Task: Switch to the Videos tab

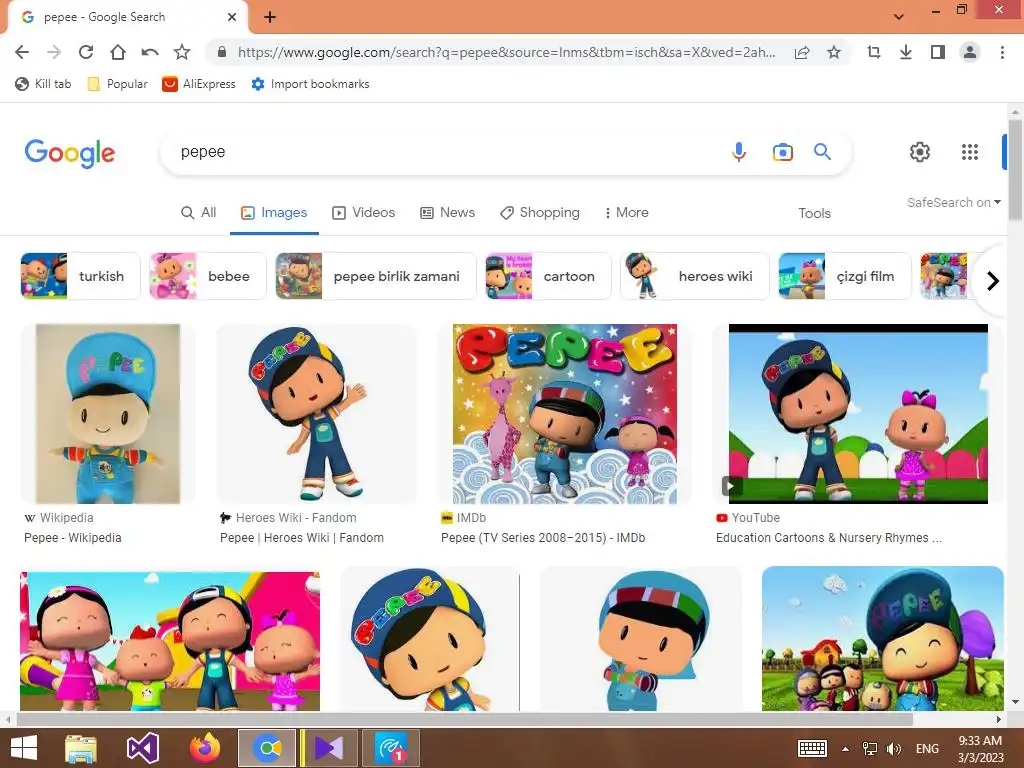Action: (x=364, y=213)
